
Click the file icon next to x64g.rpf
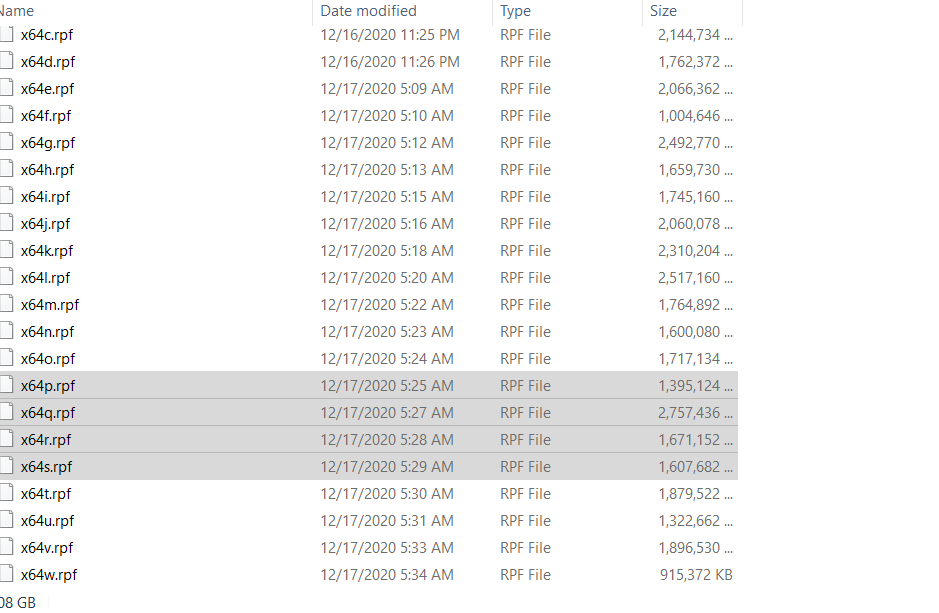tap(5, 143)
